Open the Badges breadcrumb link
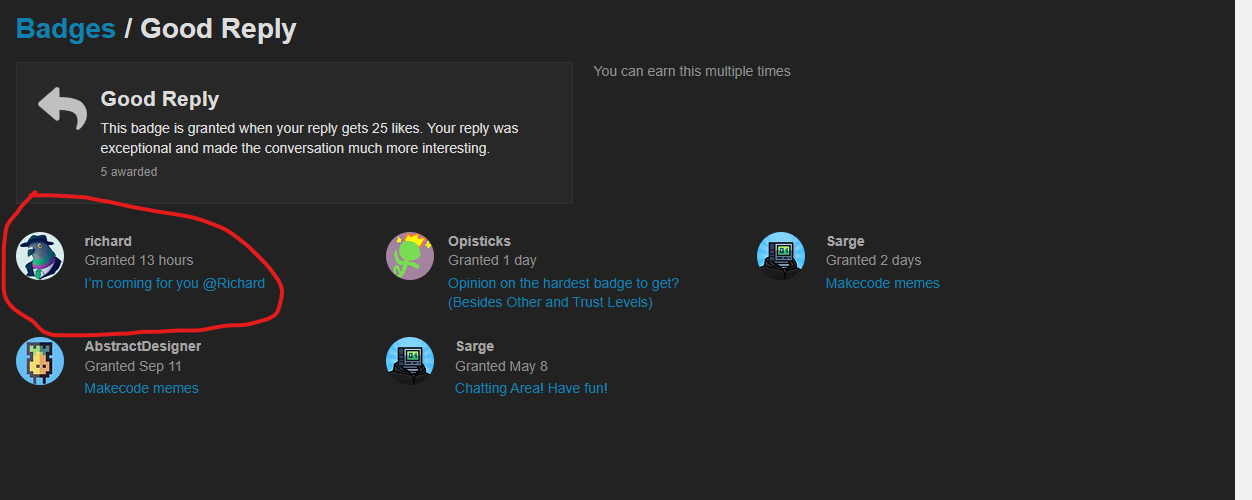 tap(66, 29)
